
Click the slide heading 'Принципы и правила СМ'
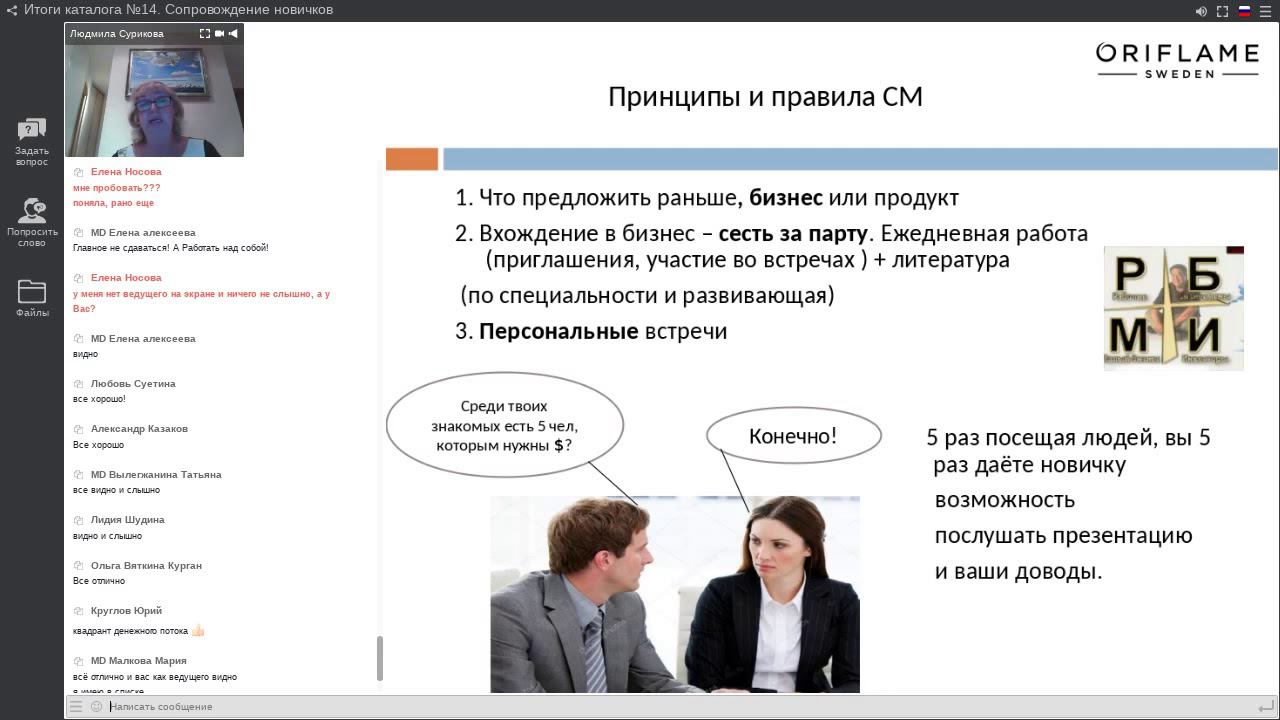[x=765, y=97]
